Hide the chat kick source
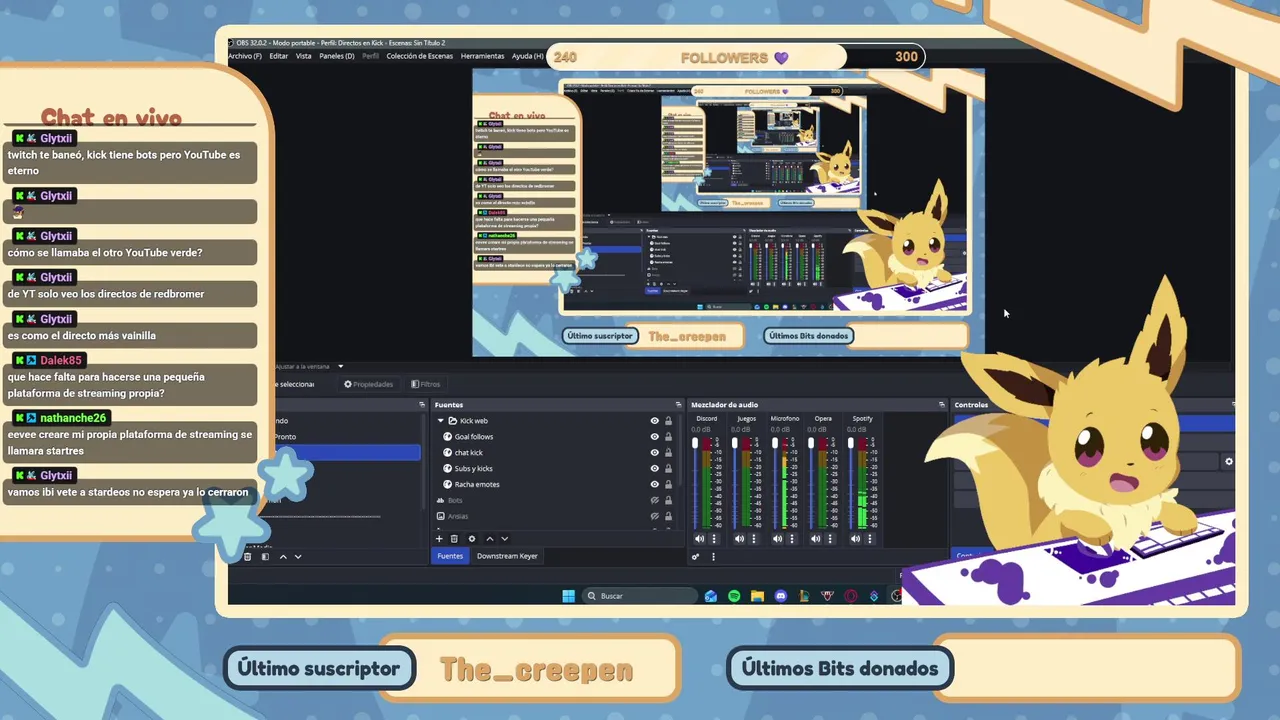The image size is (1280, 720). point(655,453)
